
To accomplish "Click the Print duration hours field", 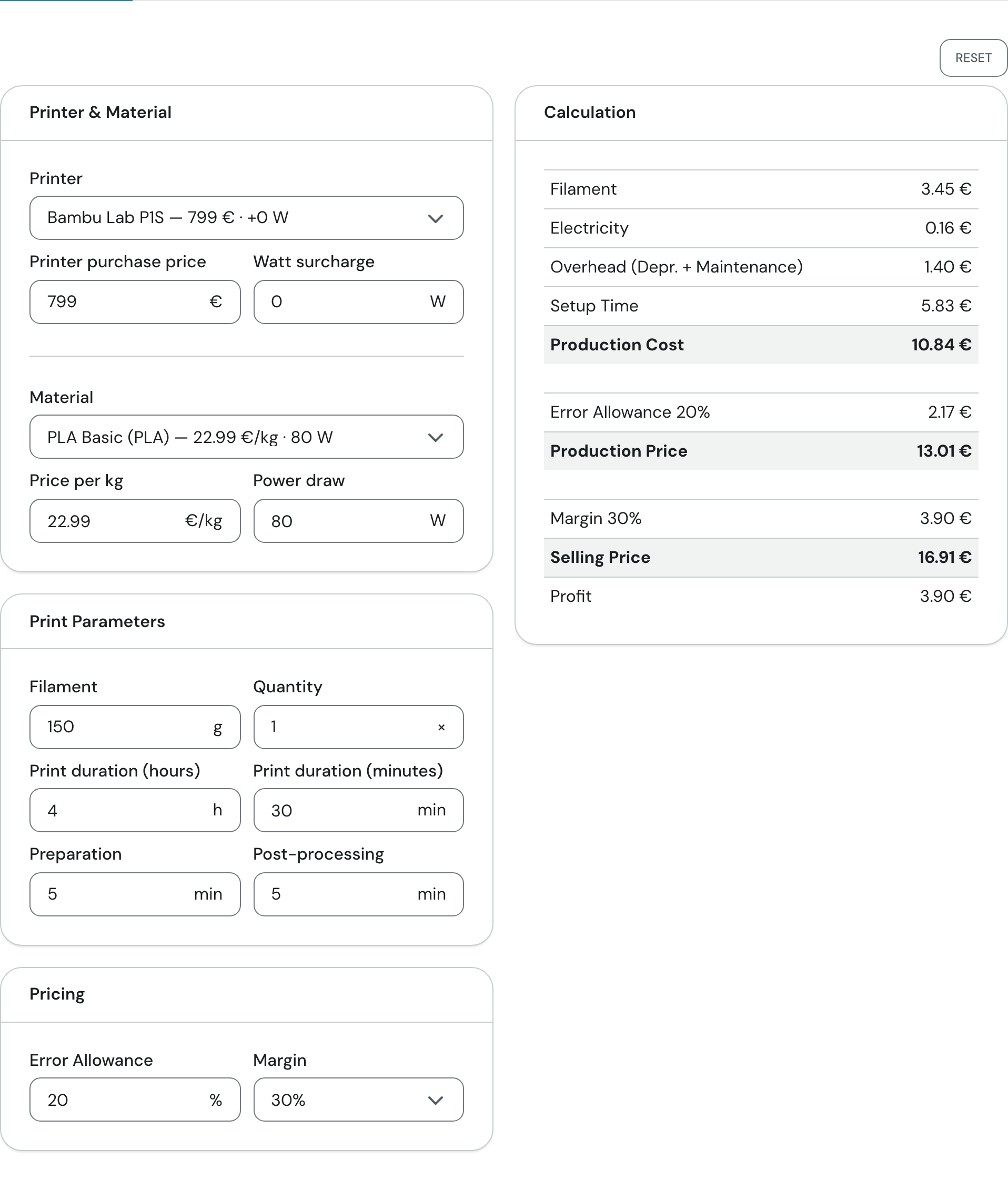I will pyautogui.click(x=135, y=810).
